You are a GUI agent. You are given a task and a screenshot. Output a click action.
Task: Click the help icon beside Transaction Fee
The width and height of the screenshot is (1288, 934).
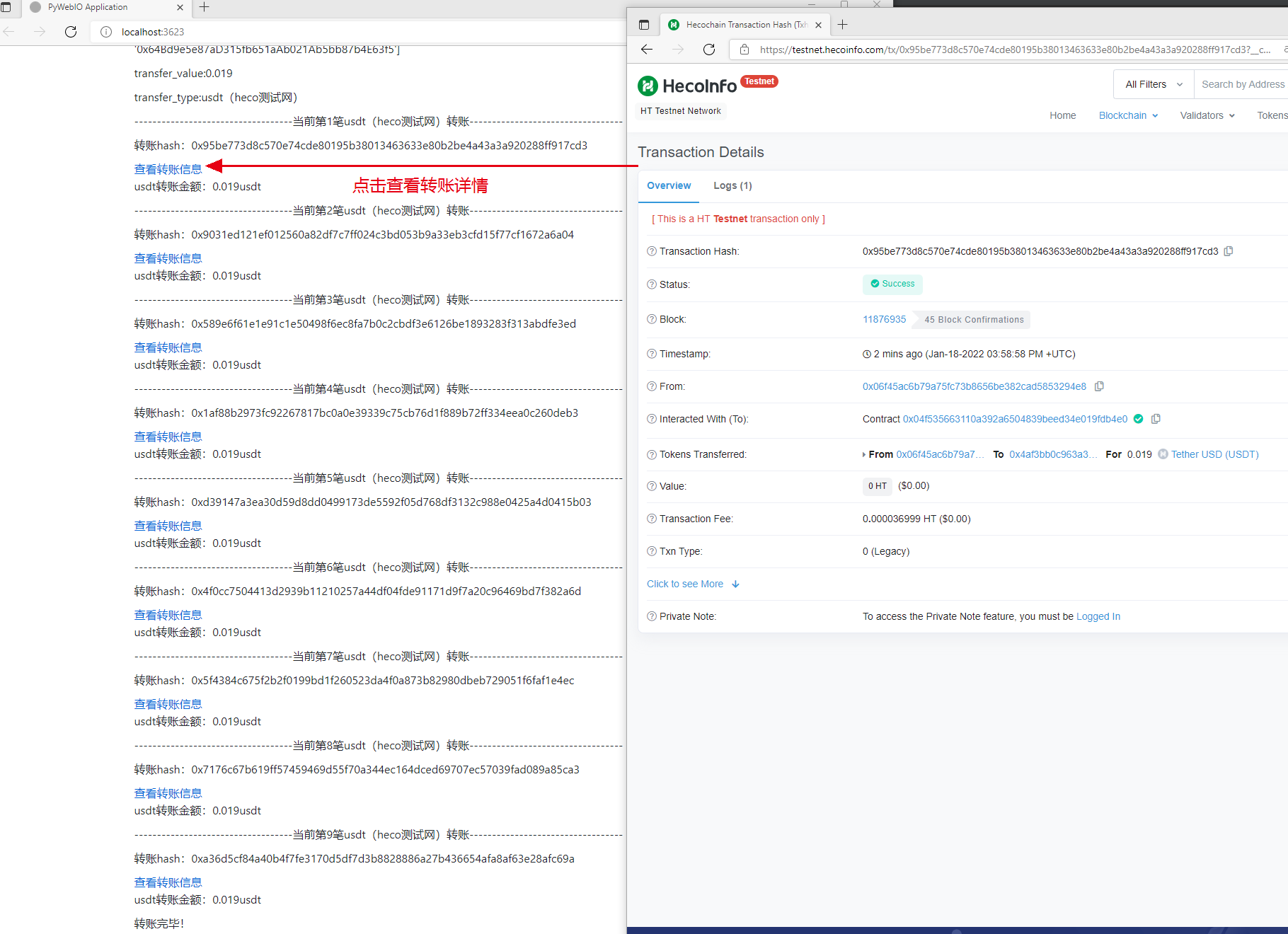pyautogui.click(x=651, y=519)
